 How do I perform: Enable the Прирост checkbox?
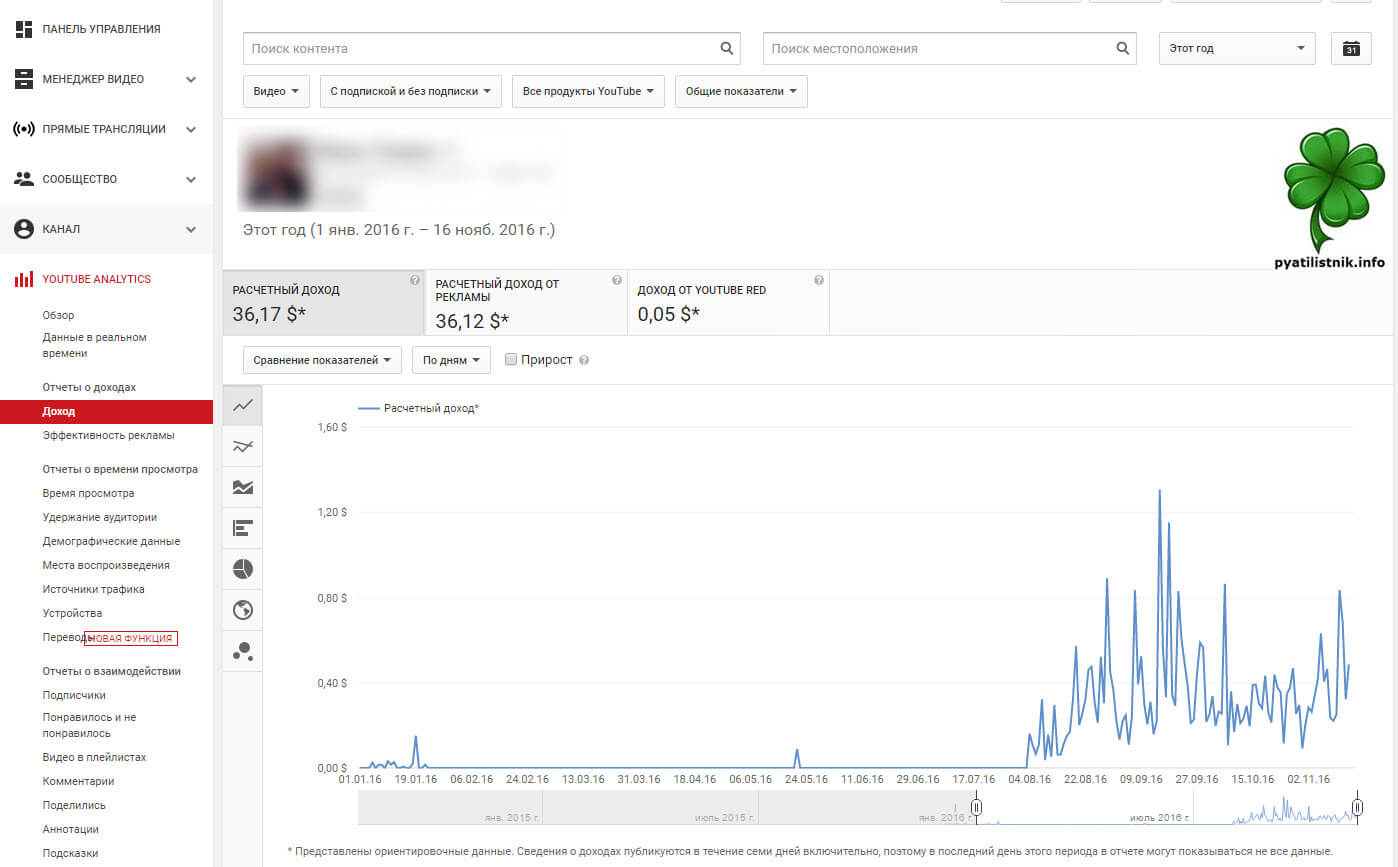511,359
